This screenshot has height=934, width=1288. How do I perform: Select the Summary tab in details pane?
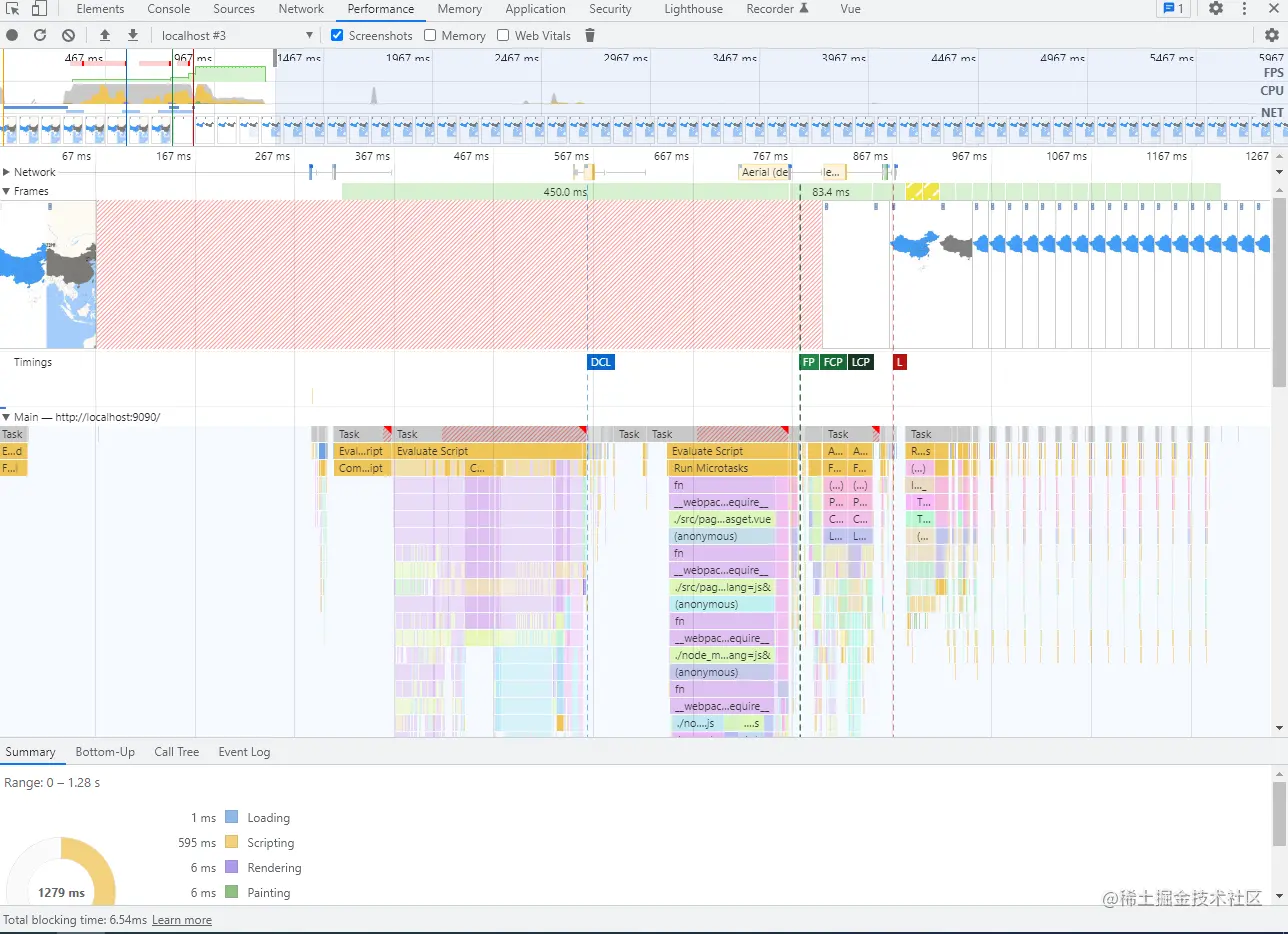click(x=30, y=752)
